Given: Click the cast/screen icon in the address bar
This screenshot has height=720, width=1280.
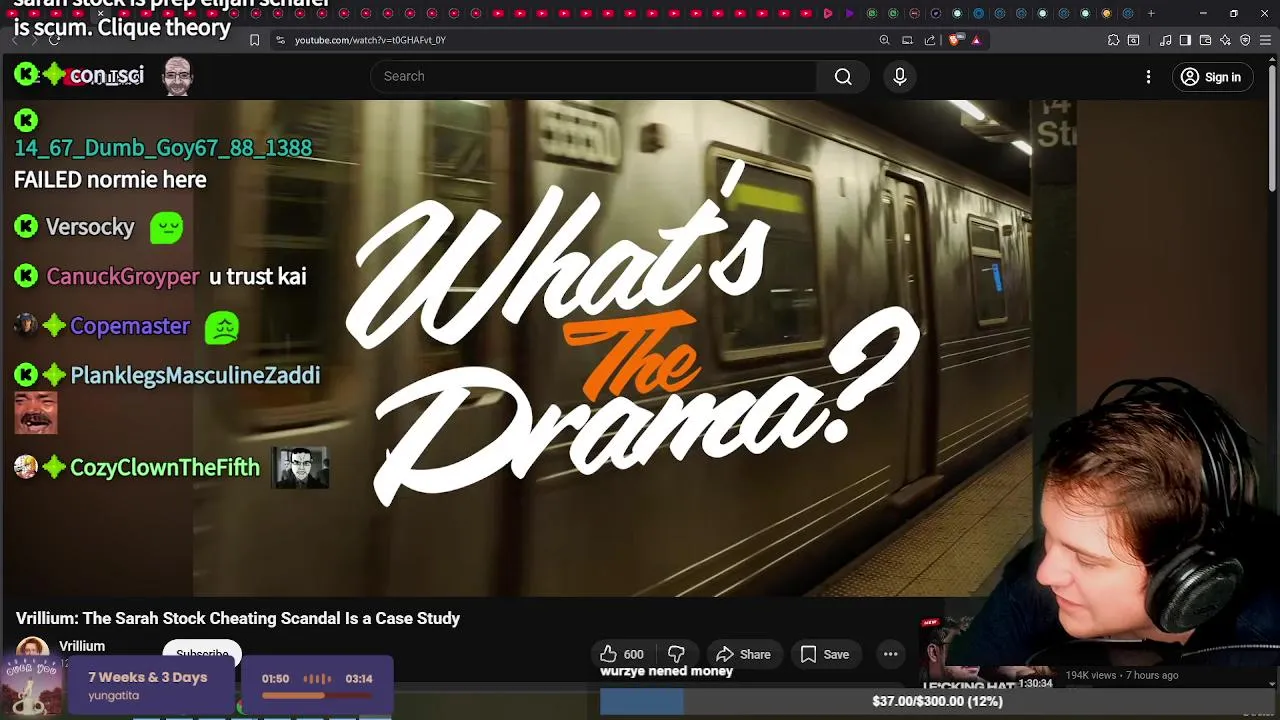Looking at the screenshot, I should 907,40.
